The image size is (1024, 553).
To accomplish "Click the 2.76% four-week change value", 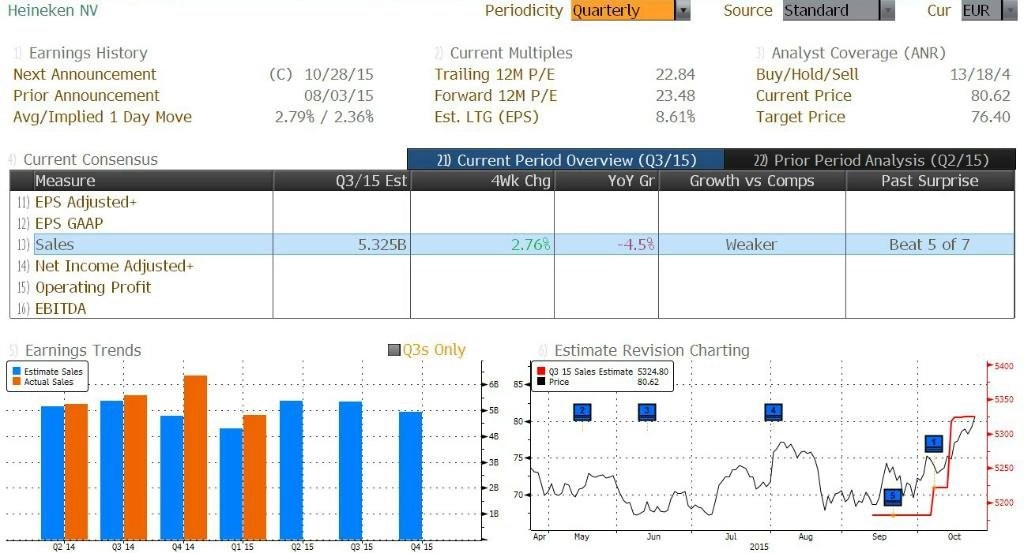I will pyautogui.click(x=530, y=245).
